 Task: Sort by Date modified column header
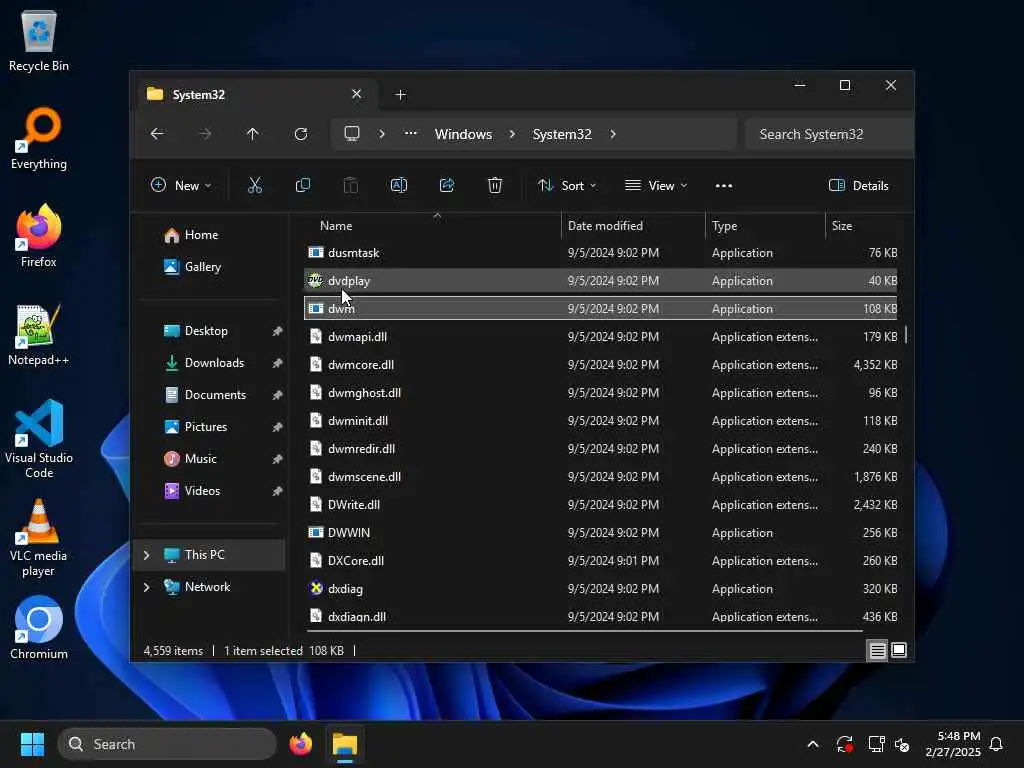(633, 226)
